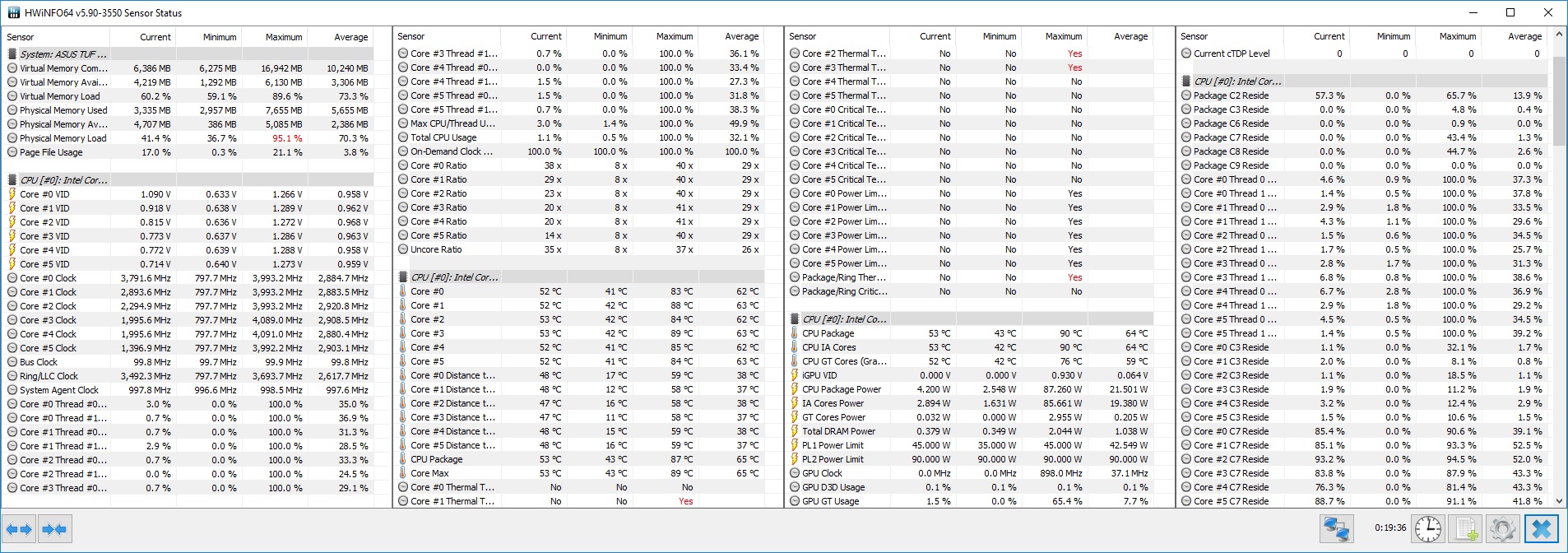
Task: Click the vertical scrollbar thumb
Action: point(1559,101)
